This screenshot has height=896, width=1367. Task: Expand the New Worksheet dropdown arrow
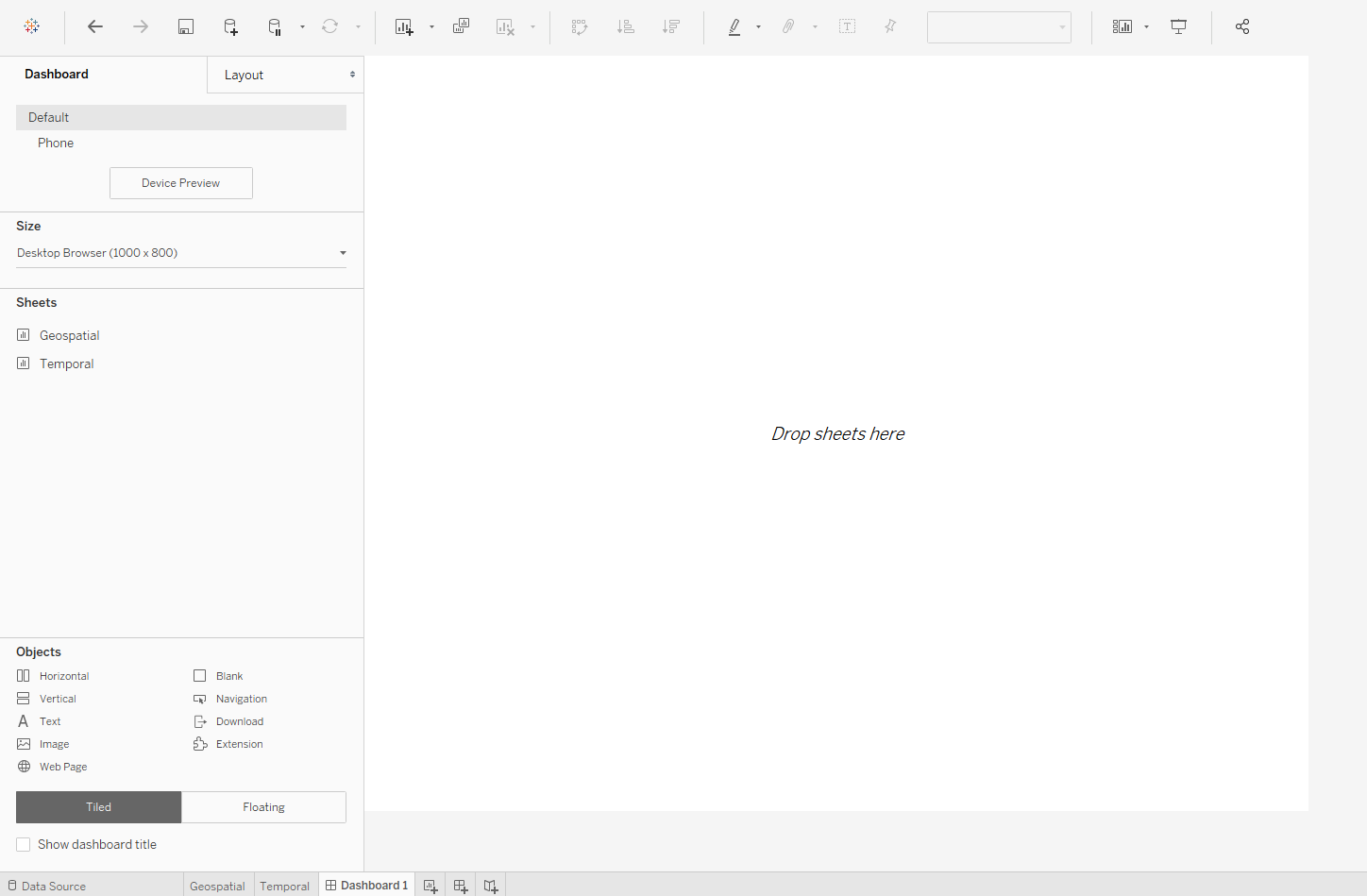click(x=432, y=26)
